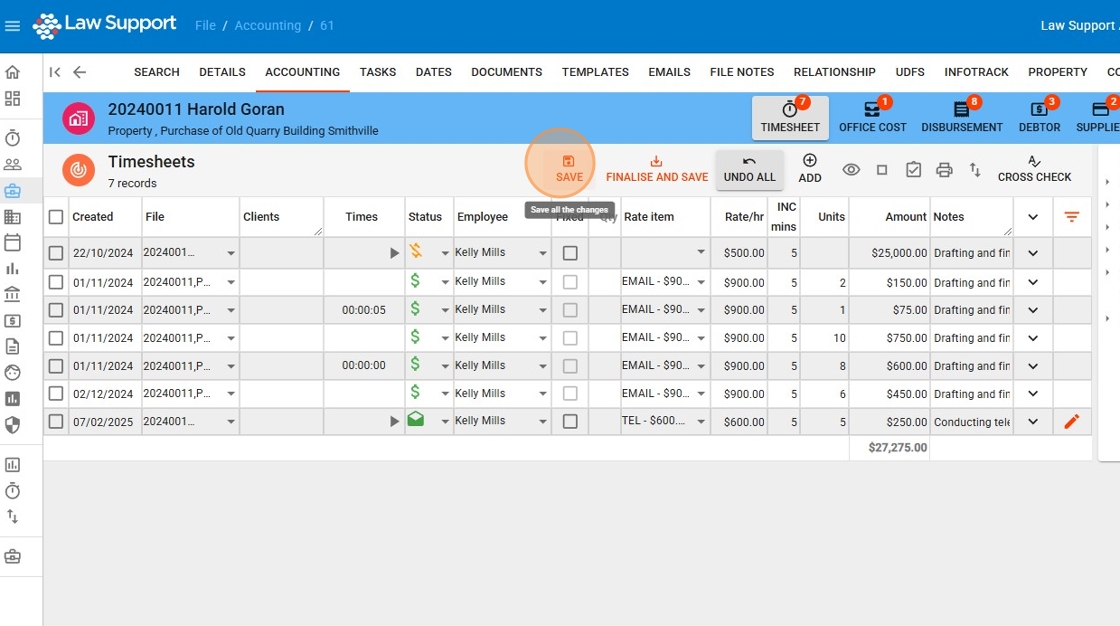Select all rows with header checkbox
The width and height of the screenshot is (1120, 626).
[x=56, y=217]
